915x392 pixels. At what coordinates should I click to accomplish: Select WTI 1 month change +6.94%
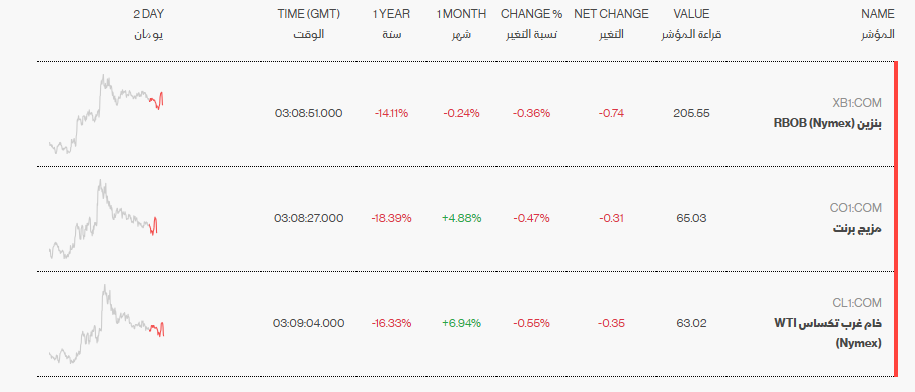click(x=462, y=323)
